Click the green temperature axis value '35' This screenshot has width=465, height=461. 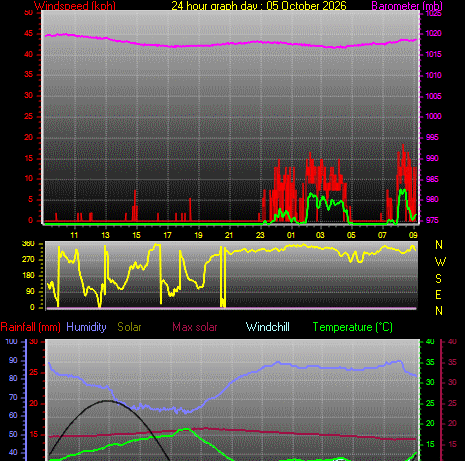click(430, 362)
